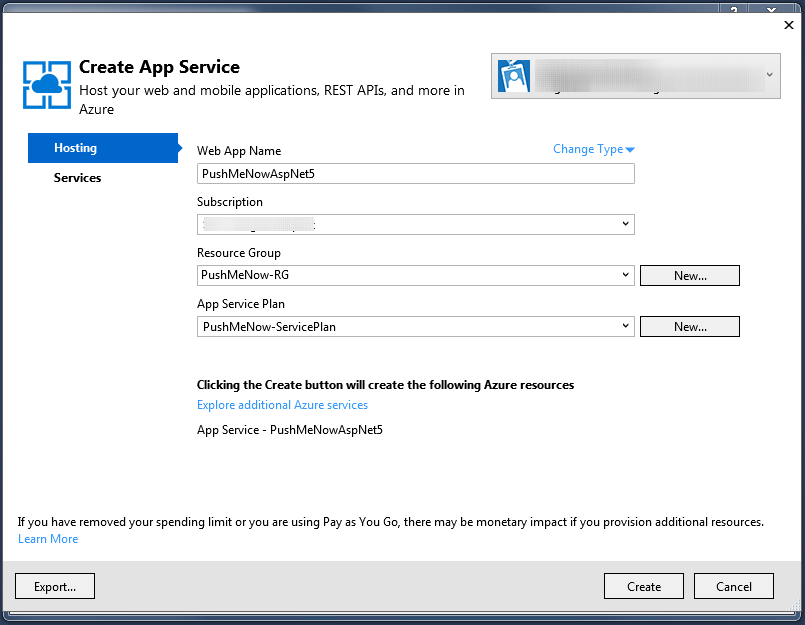Click the account badge icon
805x625 pixels.
(514, 76)
